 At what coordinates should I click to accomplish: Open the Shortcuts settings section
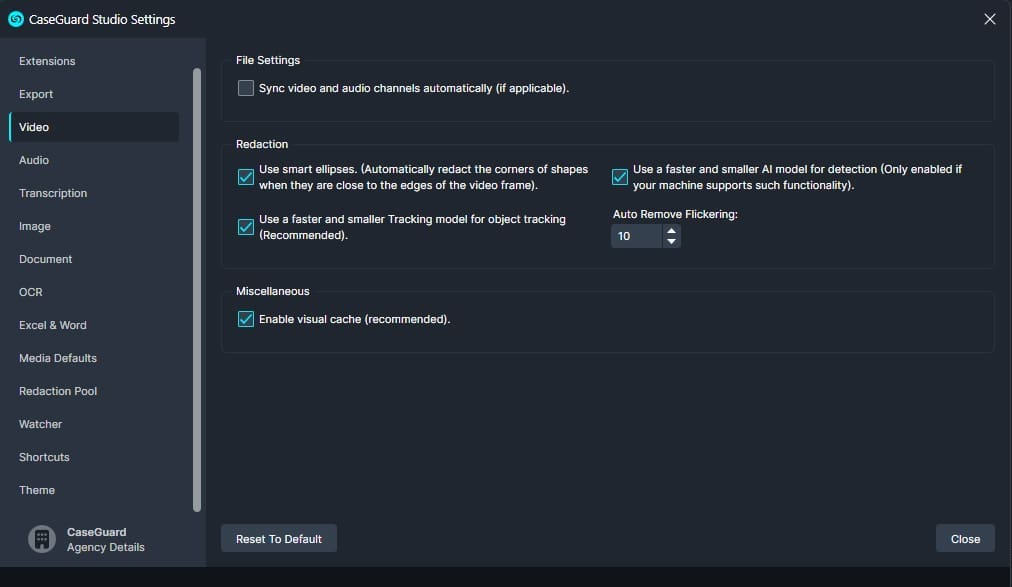click(44, 457)
